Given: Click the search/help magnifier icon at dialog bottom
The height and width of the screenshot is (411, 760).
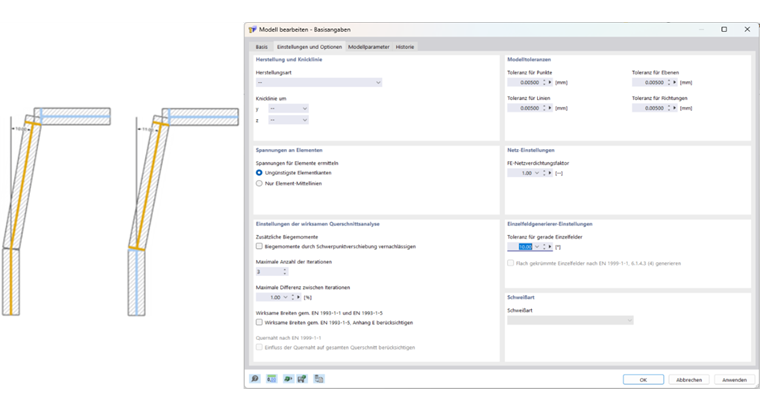Looking at the screenshot, I should pos(255,379).
